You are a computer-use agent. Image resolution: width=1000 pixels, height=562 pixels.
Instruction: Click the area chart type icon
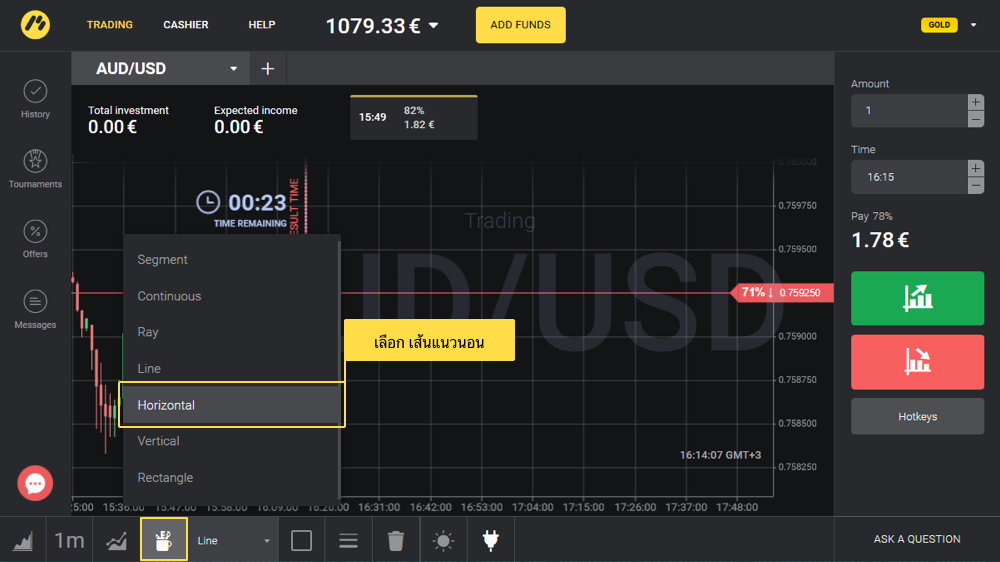pos(22,540)
